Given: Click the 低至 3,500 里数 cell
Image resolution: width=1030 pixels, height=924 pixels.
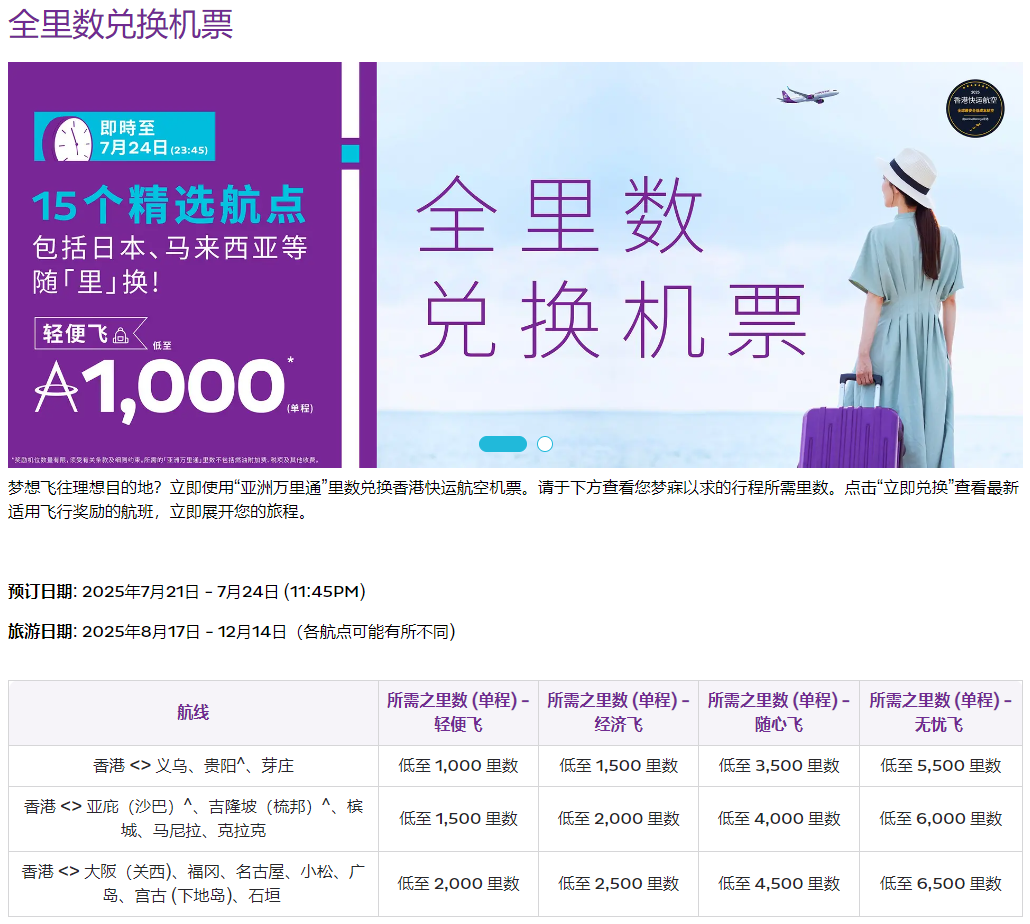Looking at the screenshot, I should 778,766.
